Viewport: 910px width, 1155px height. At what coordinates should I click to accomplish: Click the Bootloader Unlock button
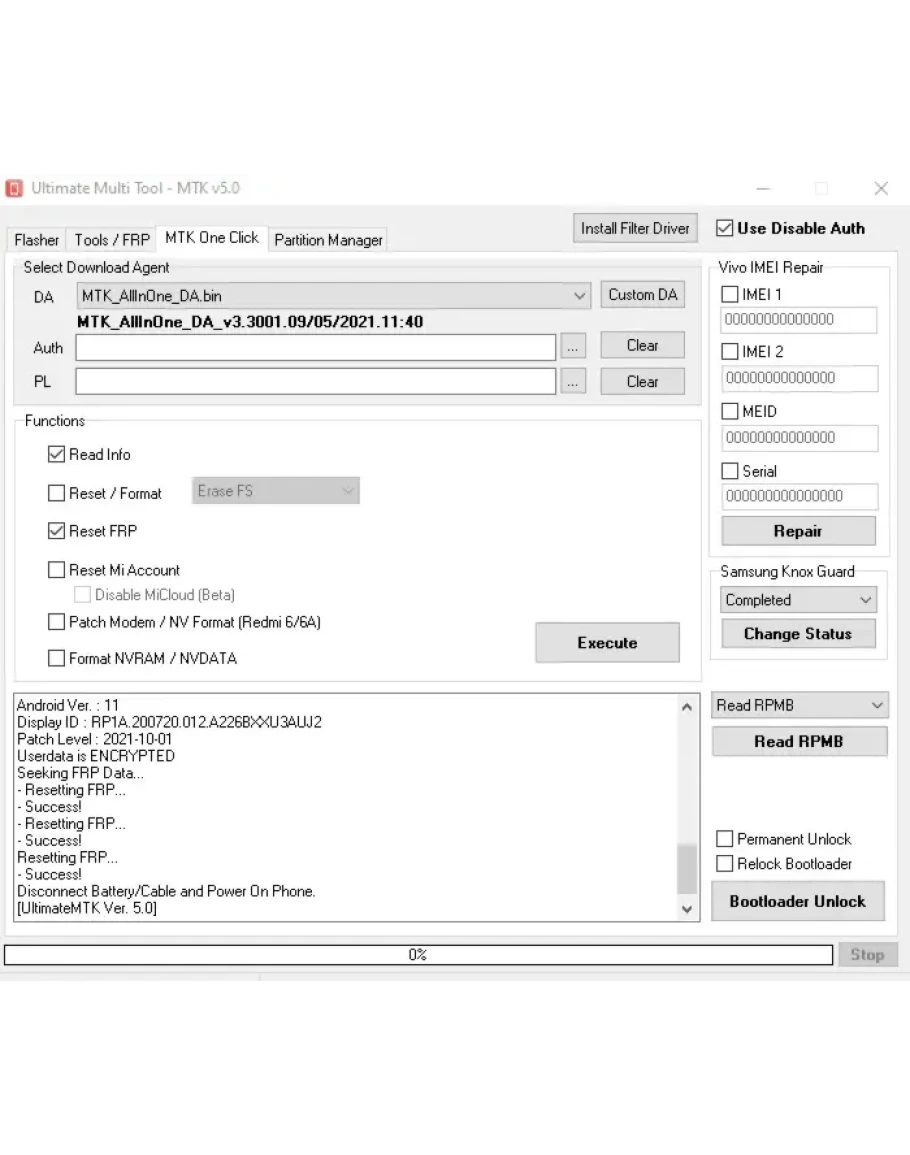pyautogui.click(x=797, y=901)
